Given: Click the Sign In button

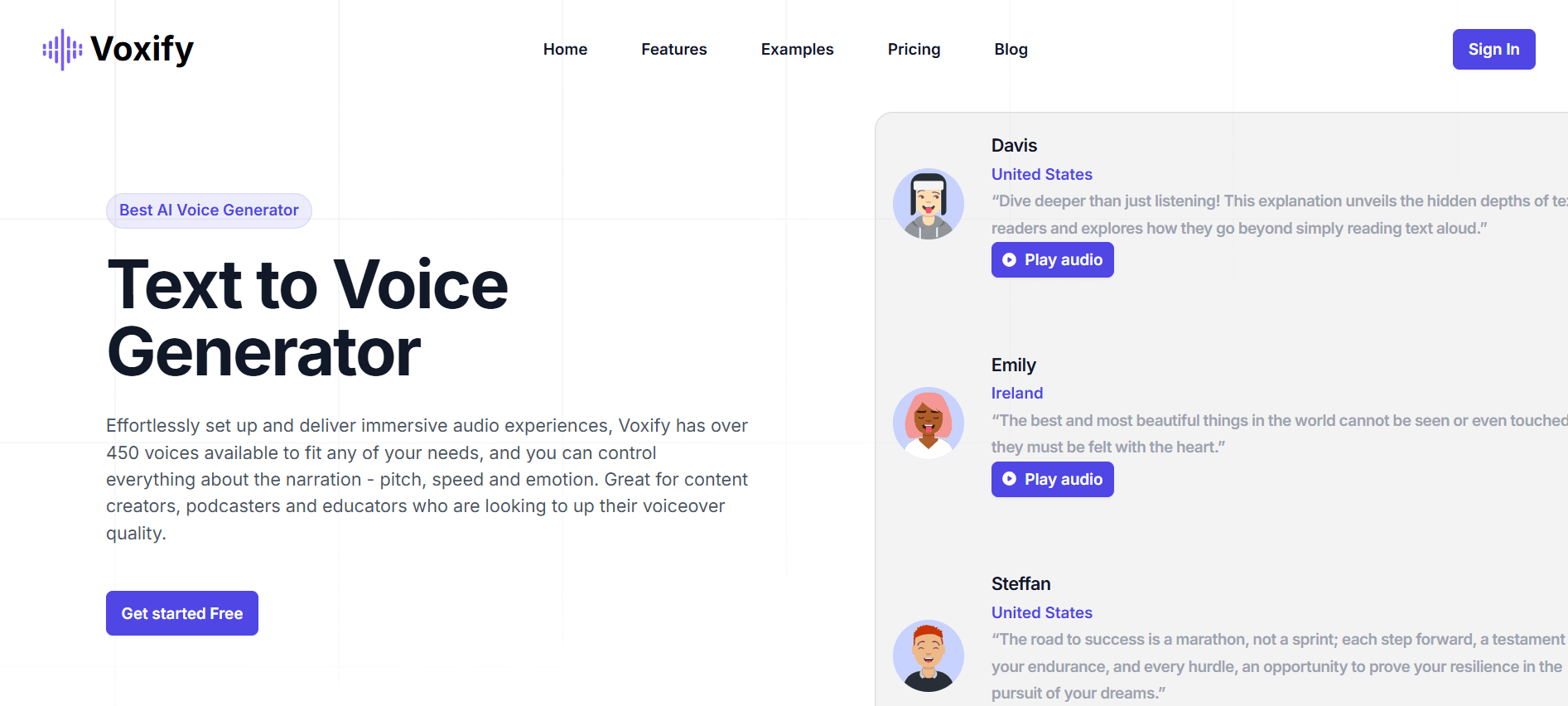Looking at the screenshot, I should click(x=1493, y=49).
